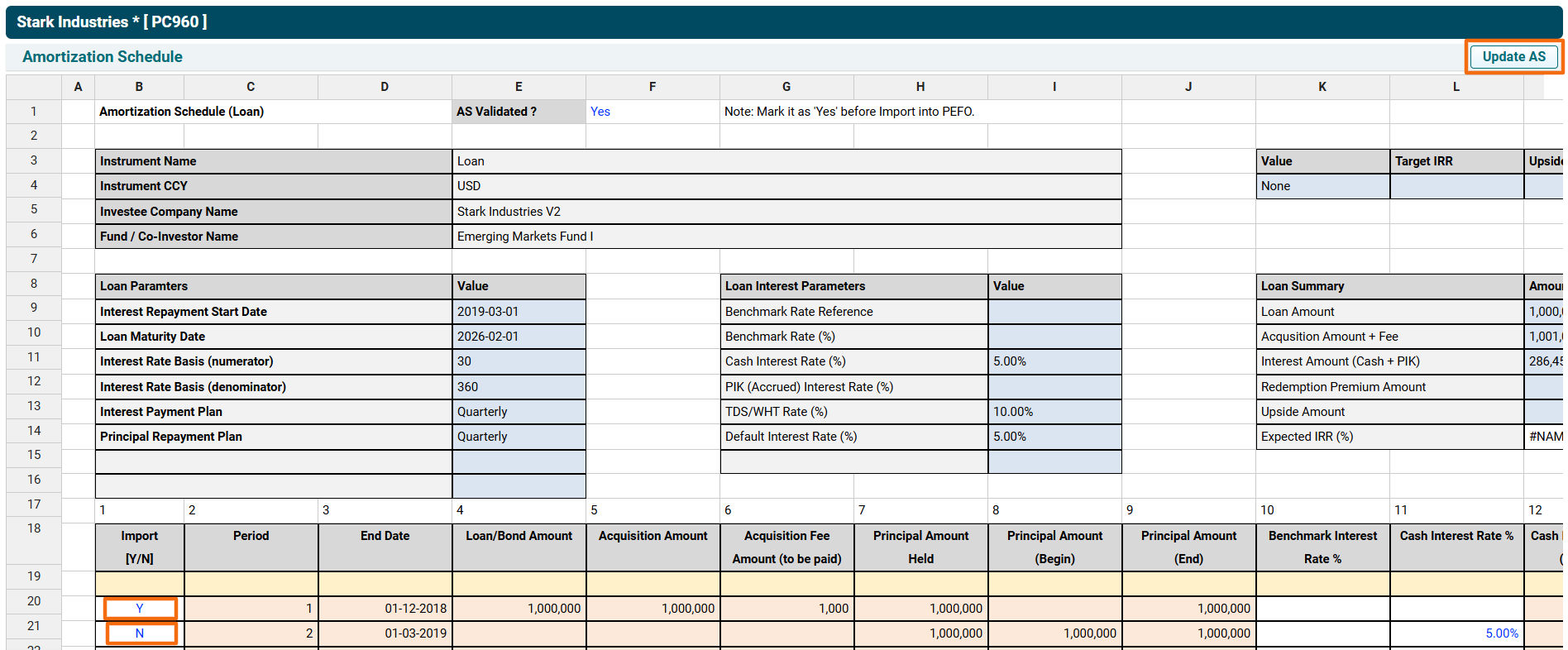The width and height of the screenshot is (1568, 650).
Task: Select the TDS/WHT Rate 10.00% cell
Action: (x=1054, y=412)
